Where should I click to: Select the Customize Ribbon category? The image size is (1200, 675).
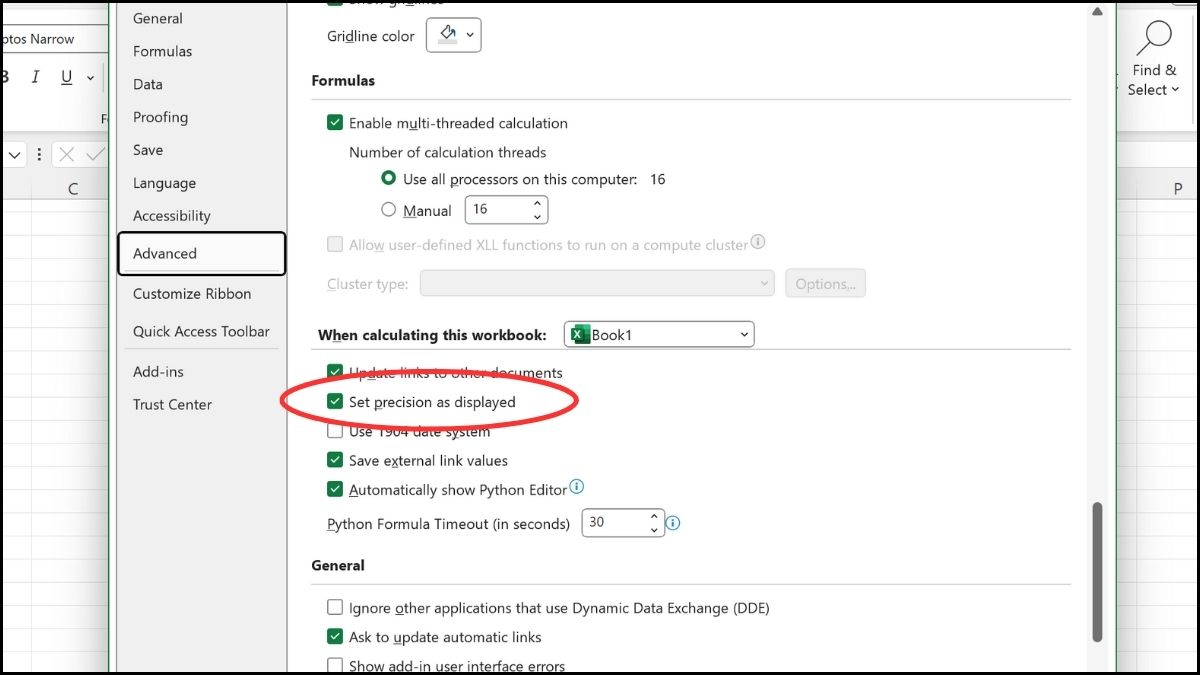click(x=192, y=294)
